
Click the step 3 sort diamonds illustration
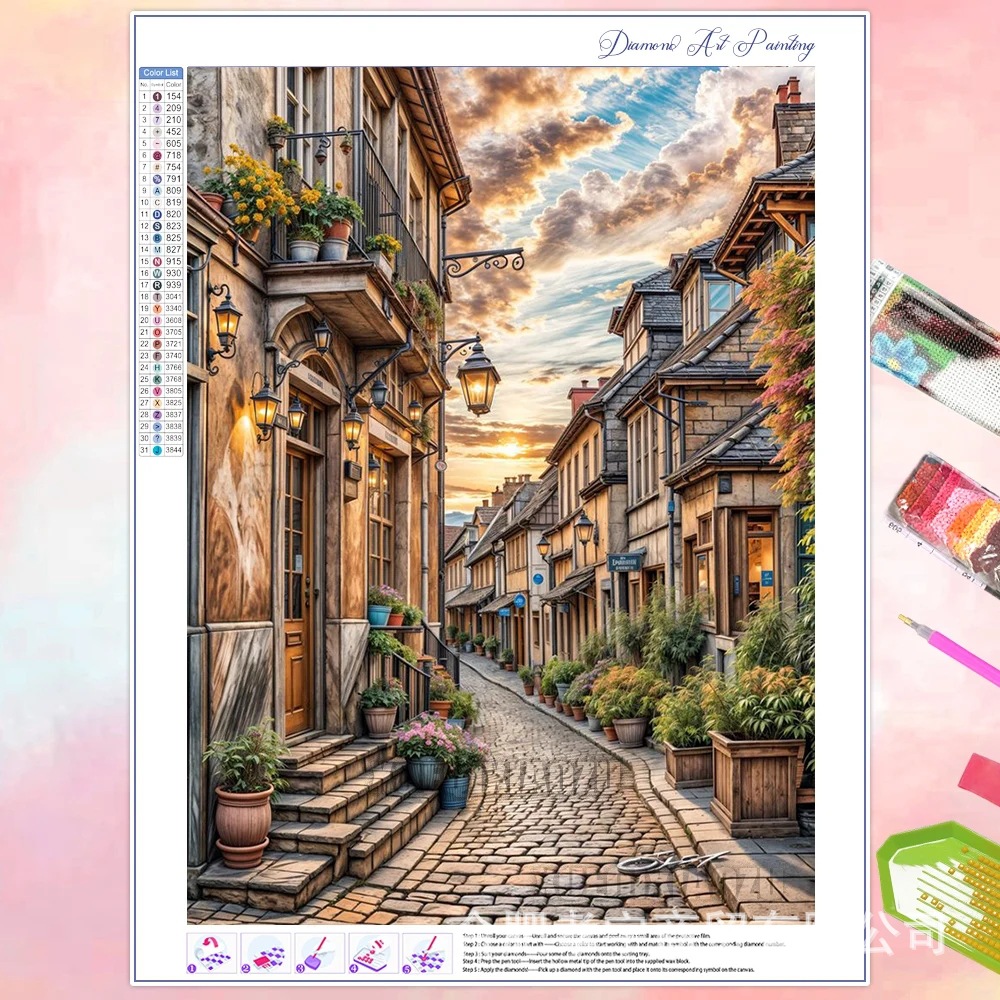(x=320, y=953)
